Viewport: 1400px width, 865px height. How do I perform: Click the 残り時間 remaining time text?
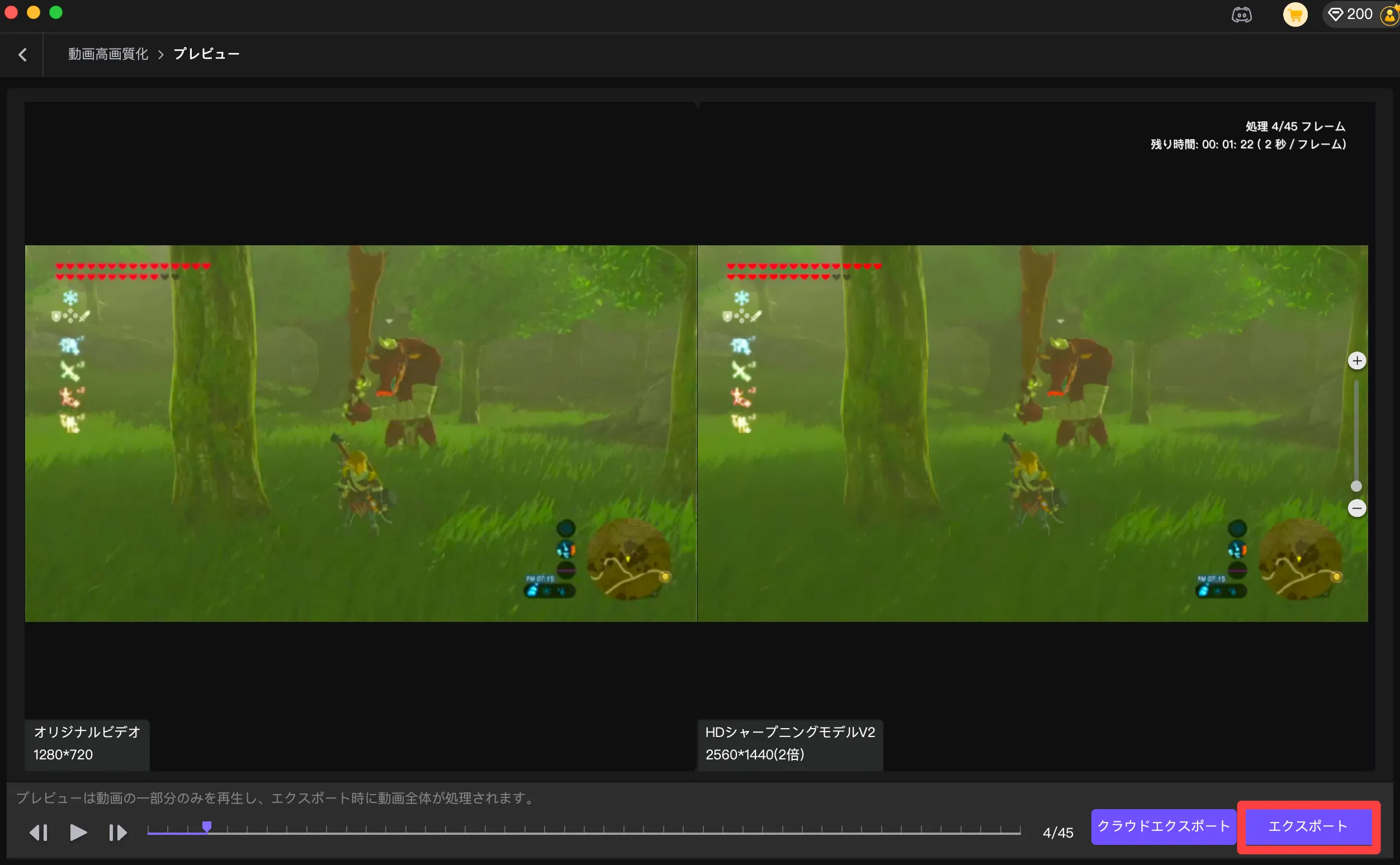coord(1248,144)
